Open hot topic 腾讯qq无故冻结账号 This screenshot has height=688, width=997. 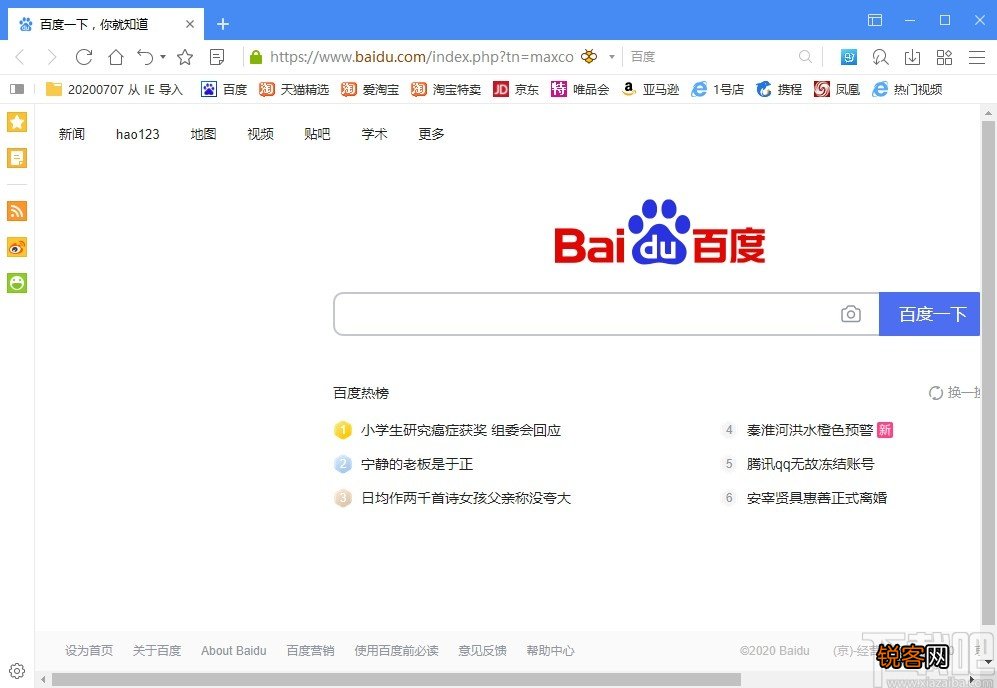tap(811, 464)
